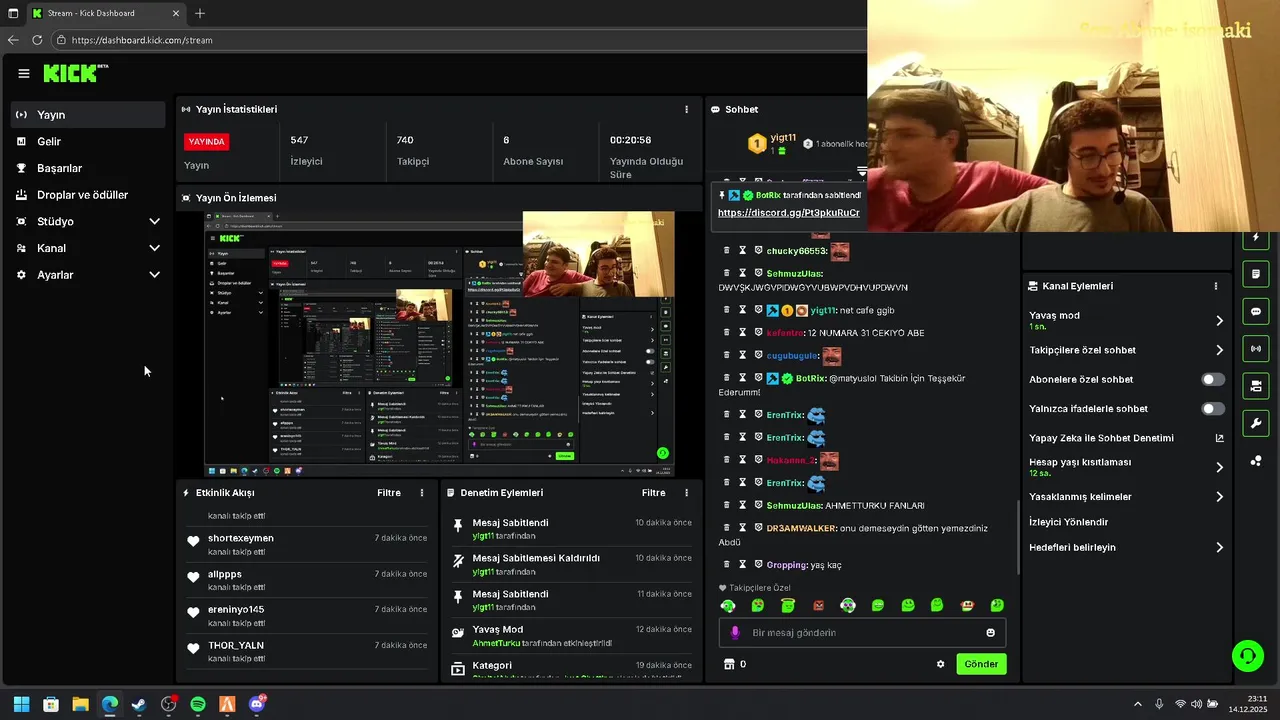Open chat settings gear icon
1280x720 pixels.
(x=940, y=664)
